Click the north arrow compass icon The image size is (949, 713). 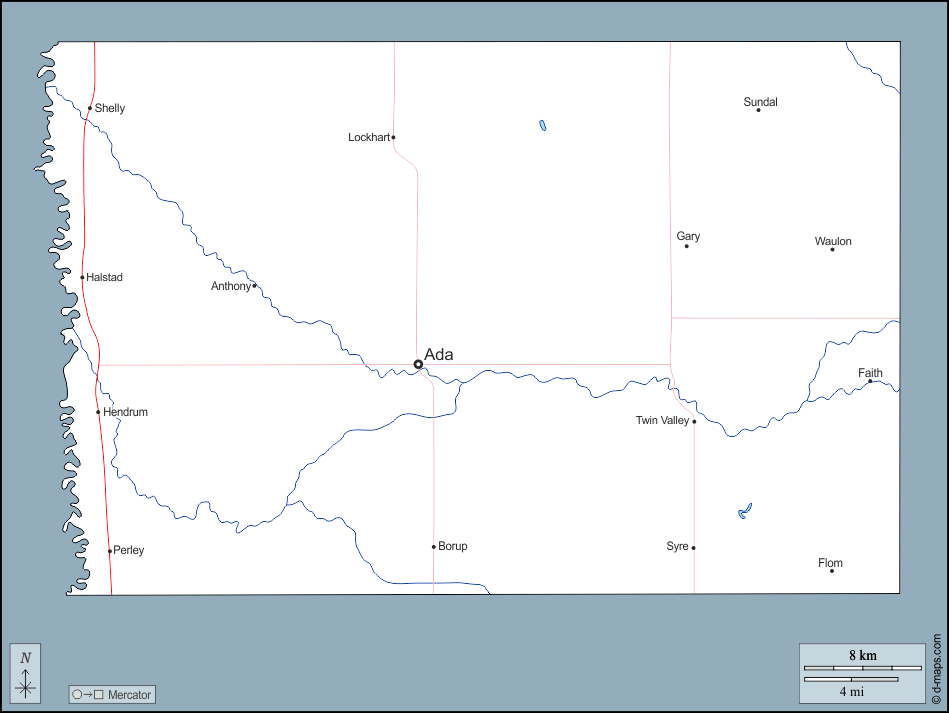26,673
